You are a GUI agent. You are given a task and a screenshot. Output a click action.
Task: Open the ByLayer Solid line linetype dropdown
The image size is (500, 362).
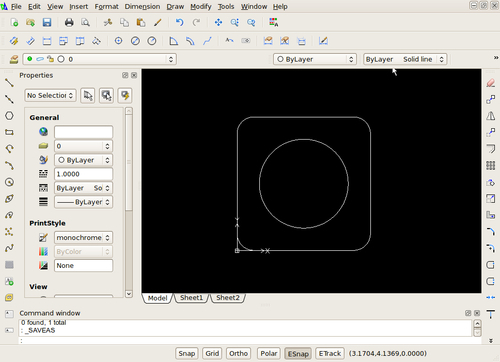pyautogui.click(x=405, y=59)
